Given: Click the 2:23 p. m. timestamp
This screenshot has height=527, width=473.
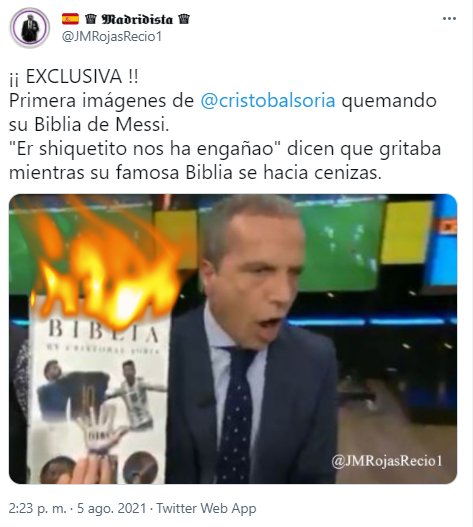Looking at the screenshot, I should click(x=38, y=508).
